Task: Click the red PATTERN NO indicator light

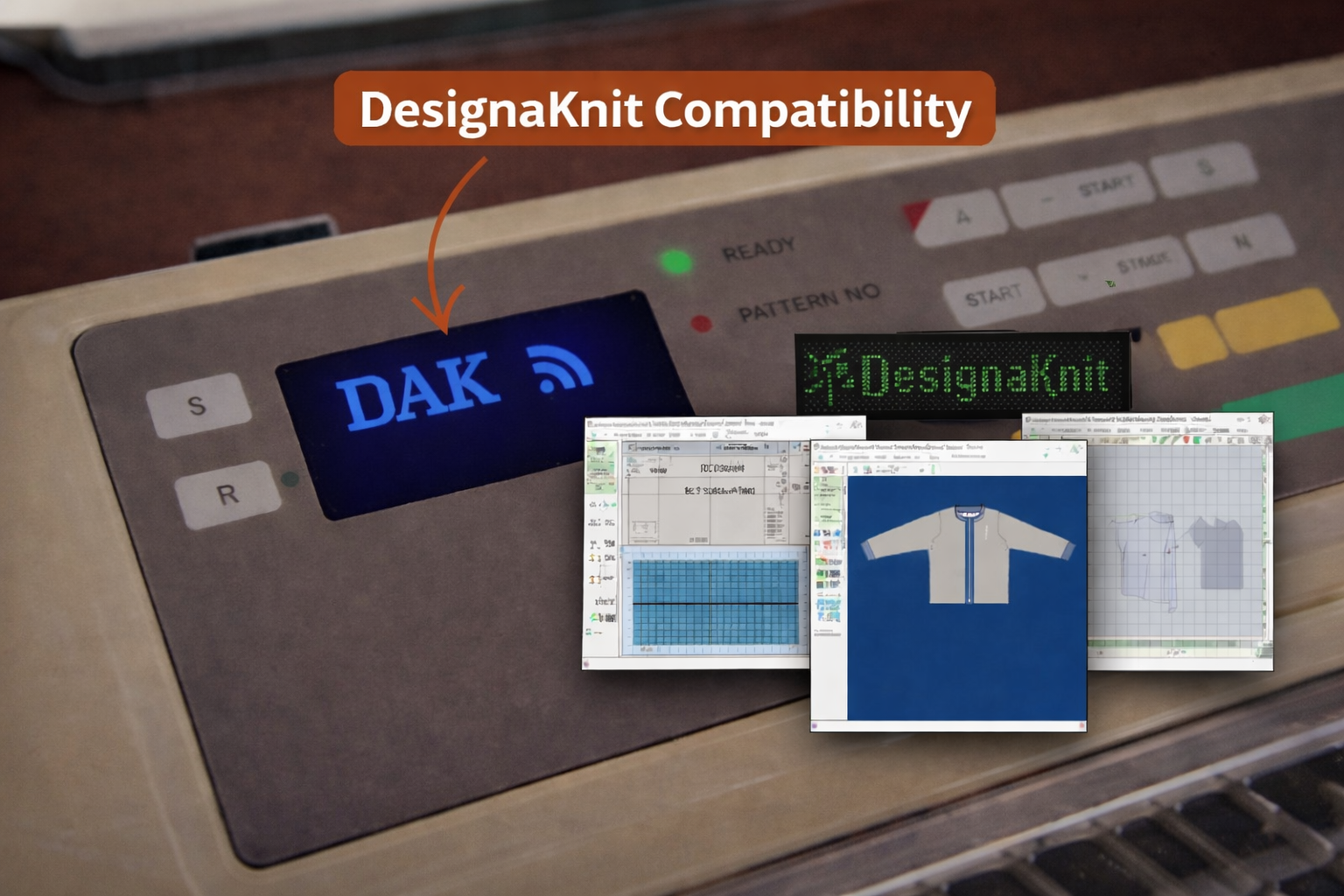Action: (701, 324)
